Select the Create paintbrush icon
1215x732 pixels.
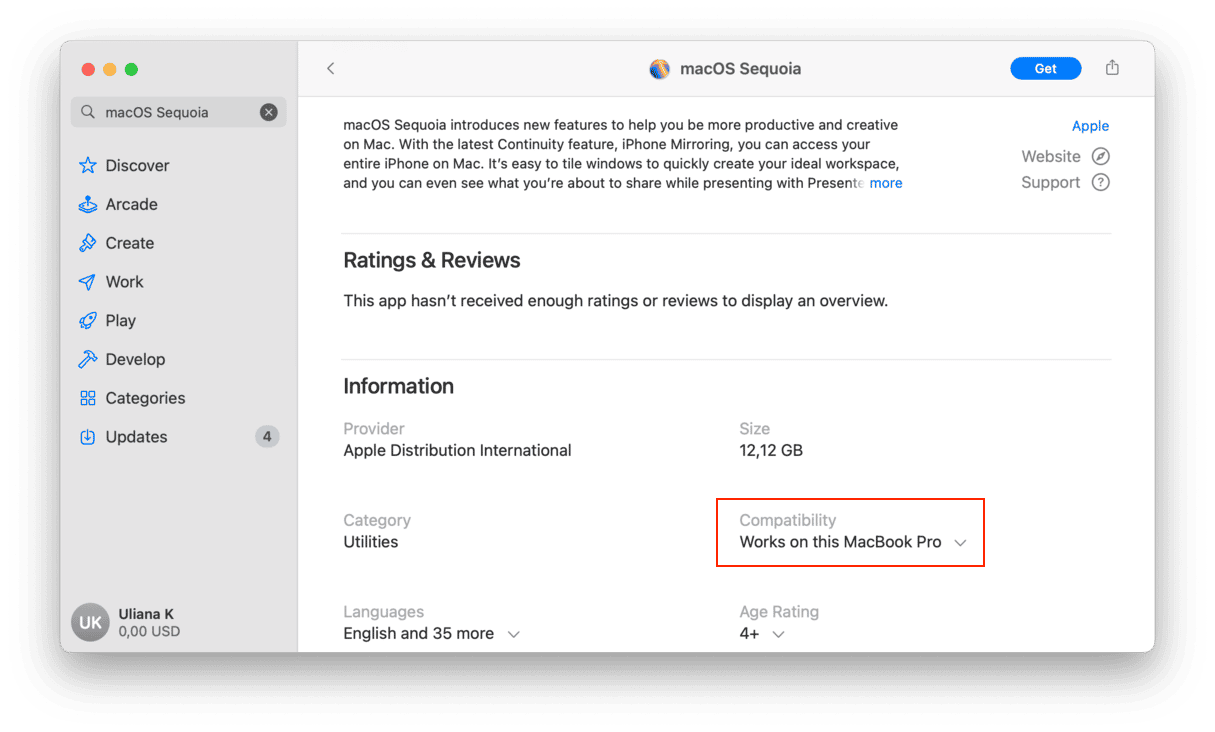[88, 243]
